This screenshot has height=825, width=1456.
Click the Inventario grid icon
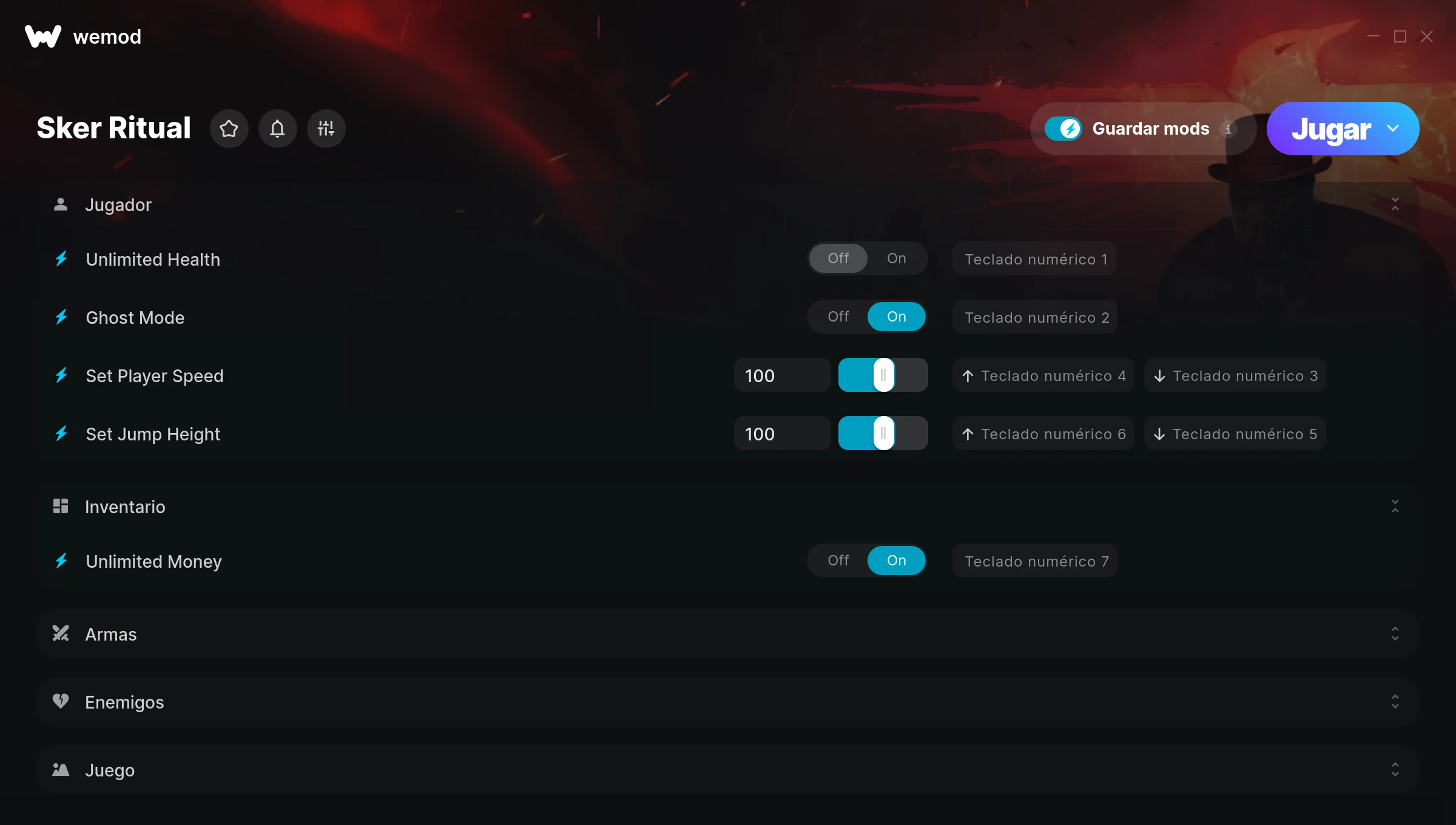[61, 506]
